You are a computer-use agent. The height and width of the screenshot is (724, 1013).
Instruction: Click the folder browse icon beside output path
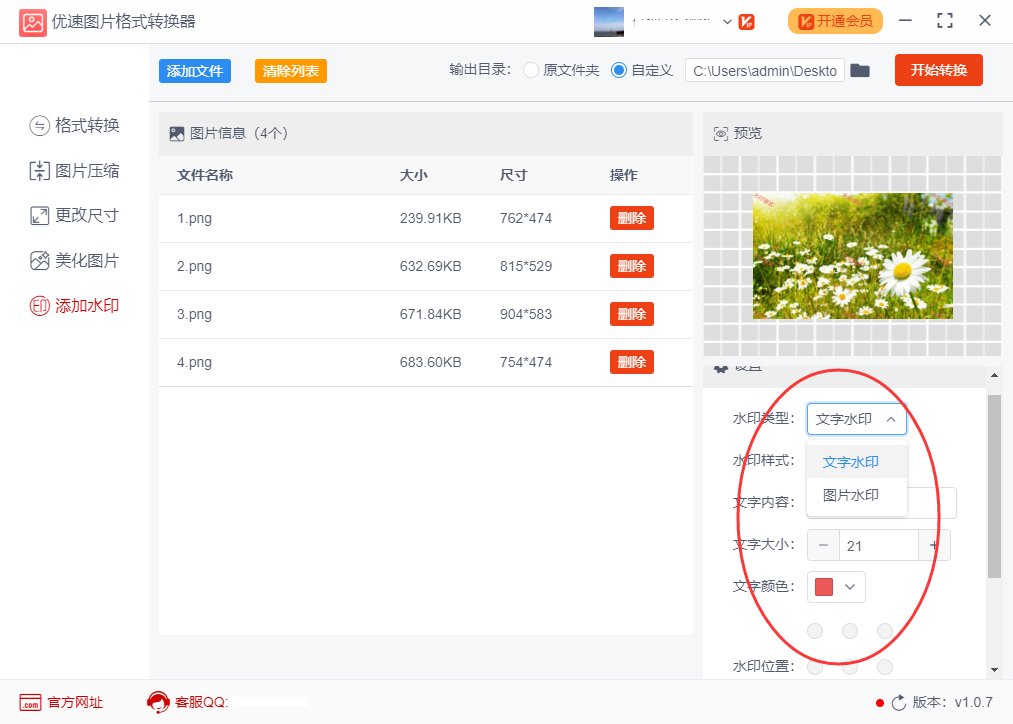click(x=860, y=70)
